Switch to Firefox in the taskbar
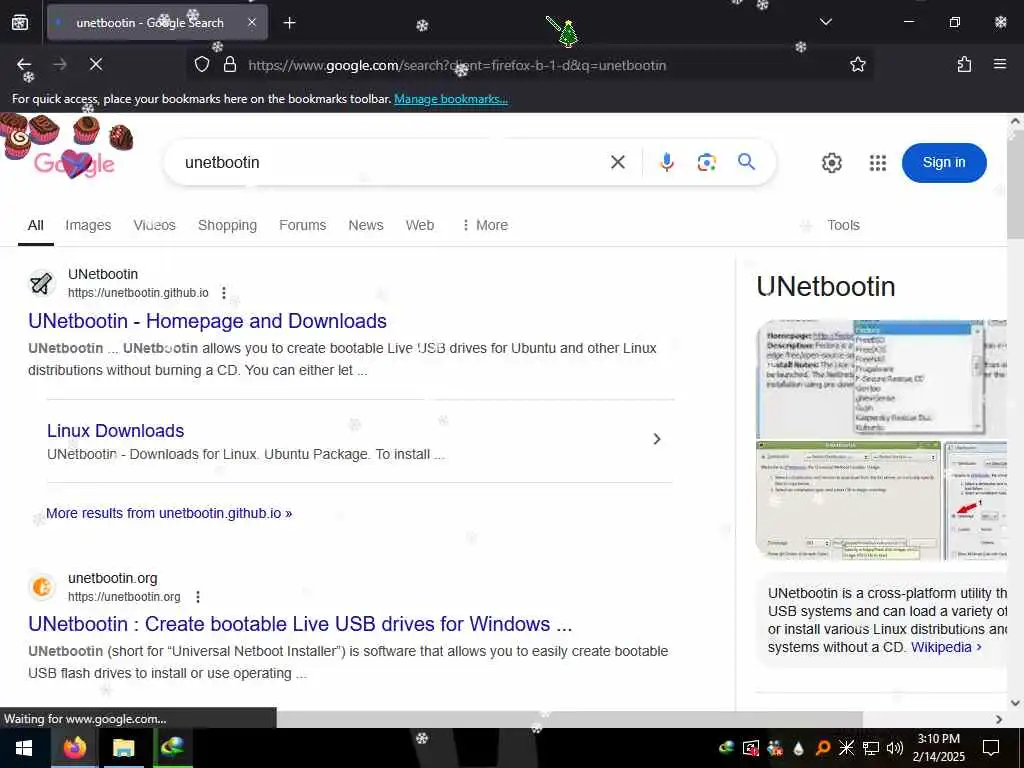Viewport: 1024px width, 768px height. pyautogui.click(x=75, y=748)
